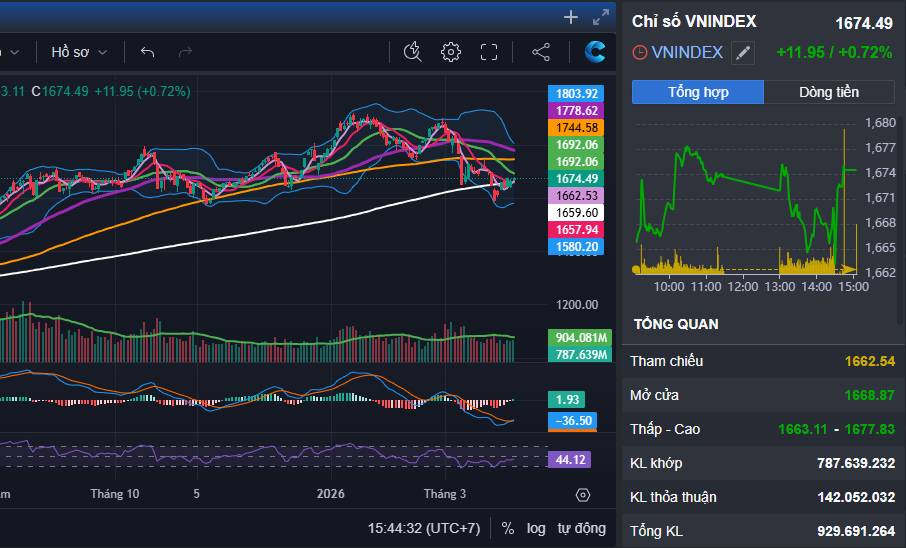906x548 pixels.
Task: Undo last chart action
Action: [x=147, y=52]
